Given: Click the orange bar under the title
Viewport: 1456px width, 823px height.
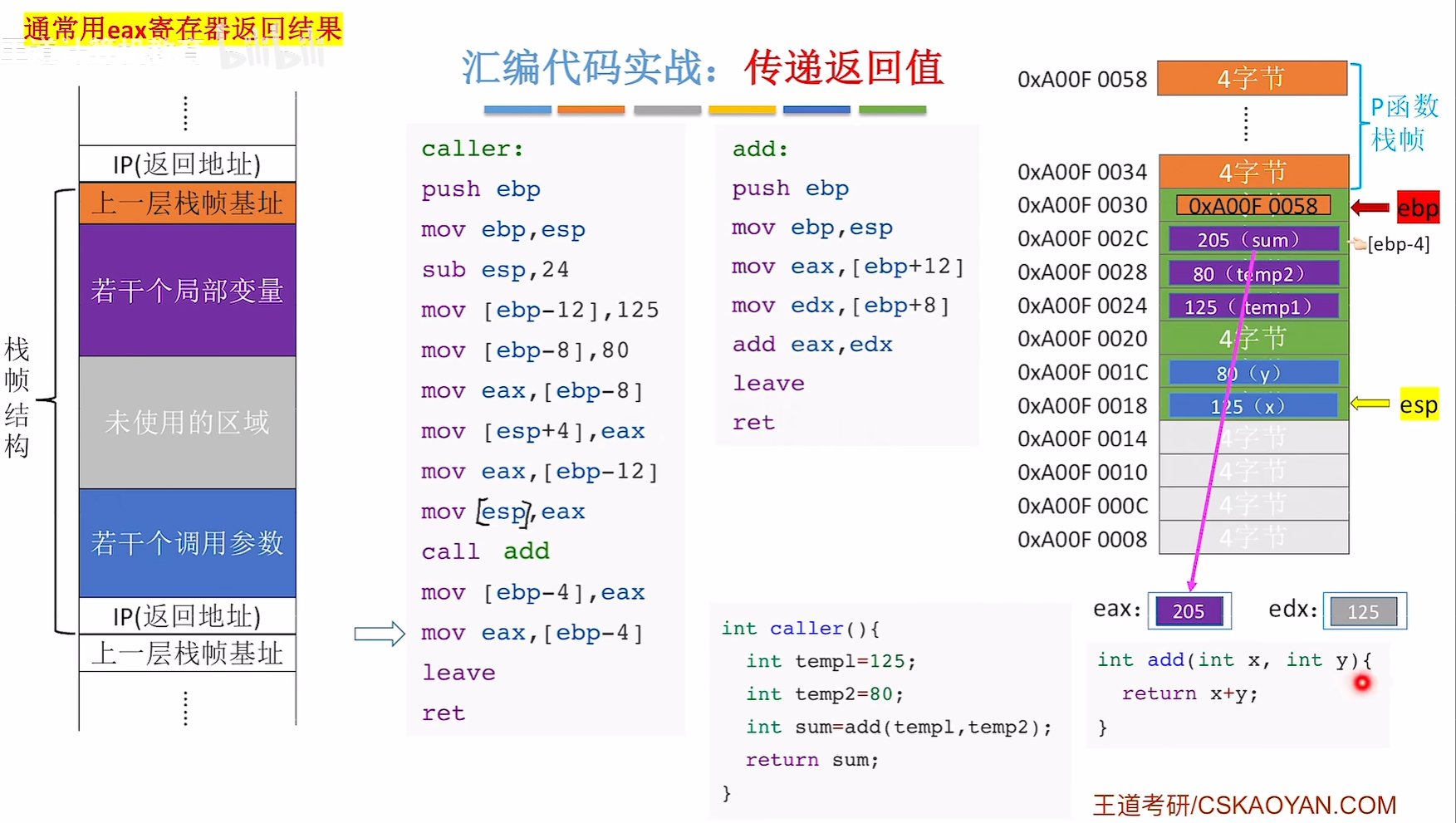Looking at the screenshot, I should 591,110.
